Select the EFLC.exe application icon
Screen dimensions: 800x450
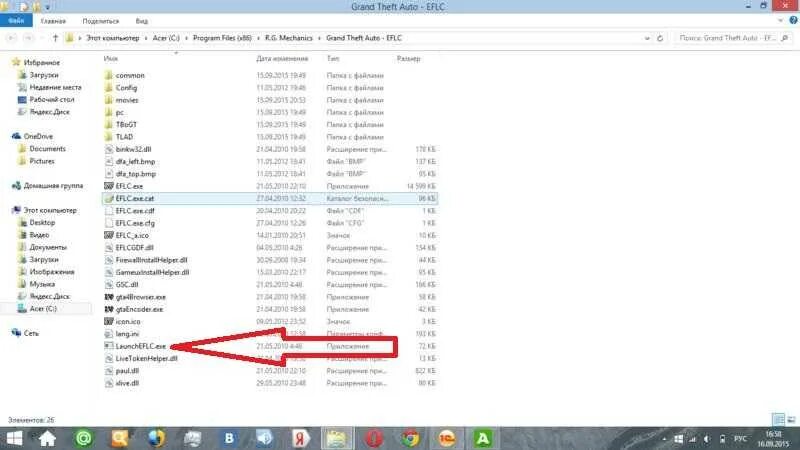pyautogui.click(x=109, y=186)
